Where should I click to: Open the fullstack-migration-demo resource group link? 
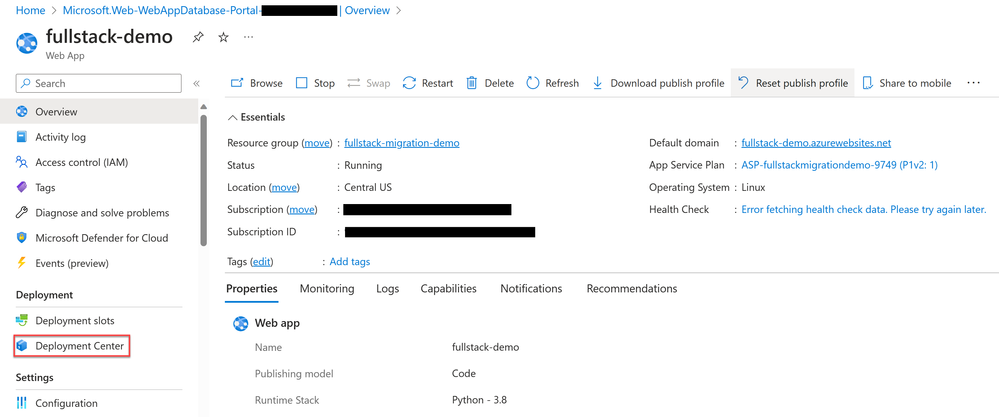tap(402, 143)
